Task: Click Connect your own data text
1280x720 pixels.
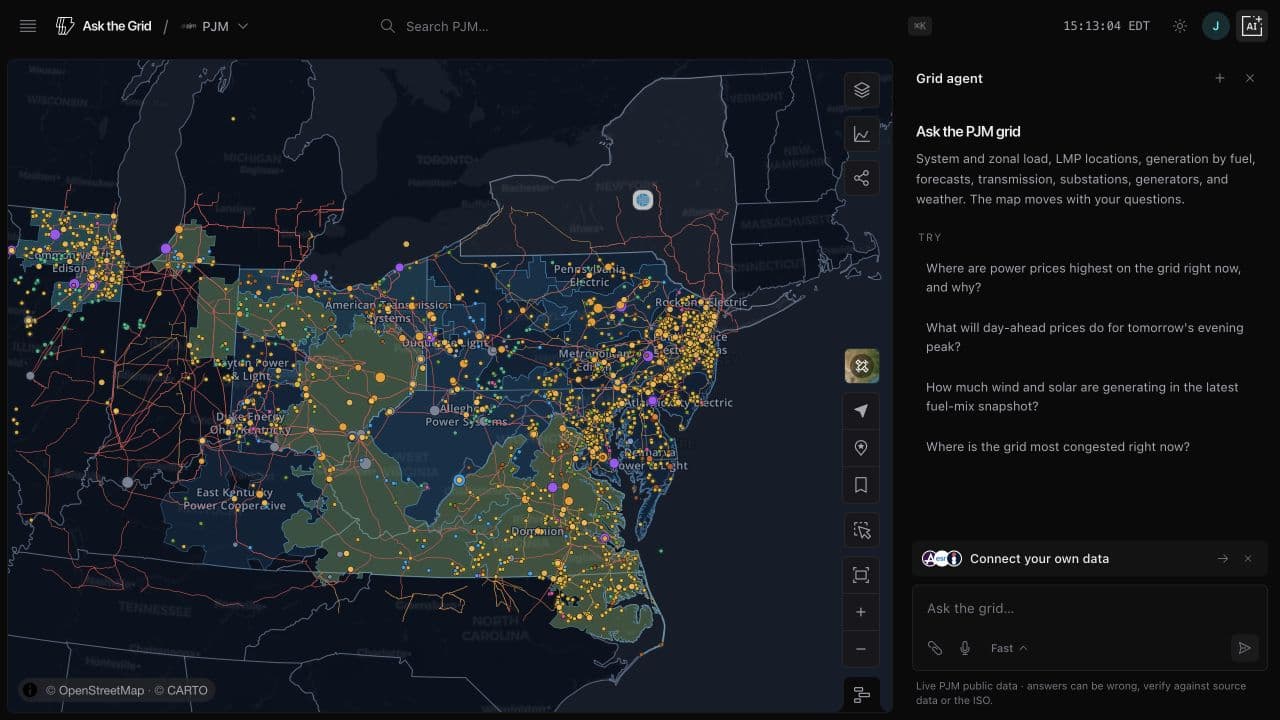Action: 1039,559
